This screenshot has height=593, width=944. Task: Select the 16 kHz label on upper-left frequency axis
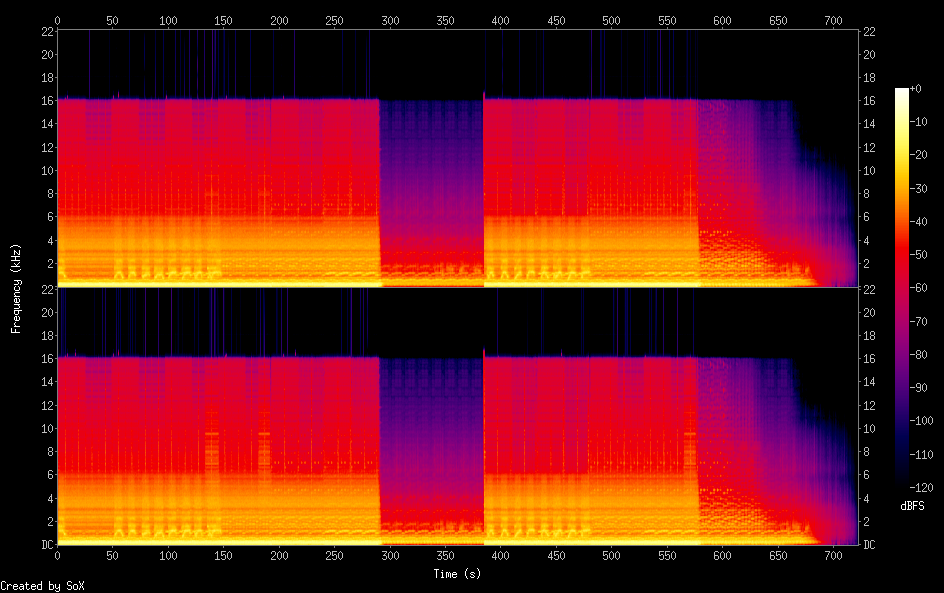tap(46, 101)
